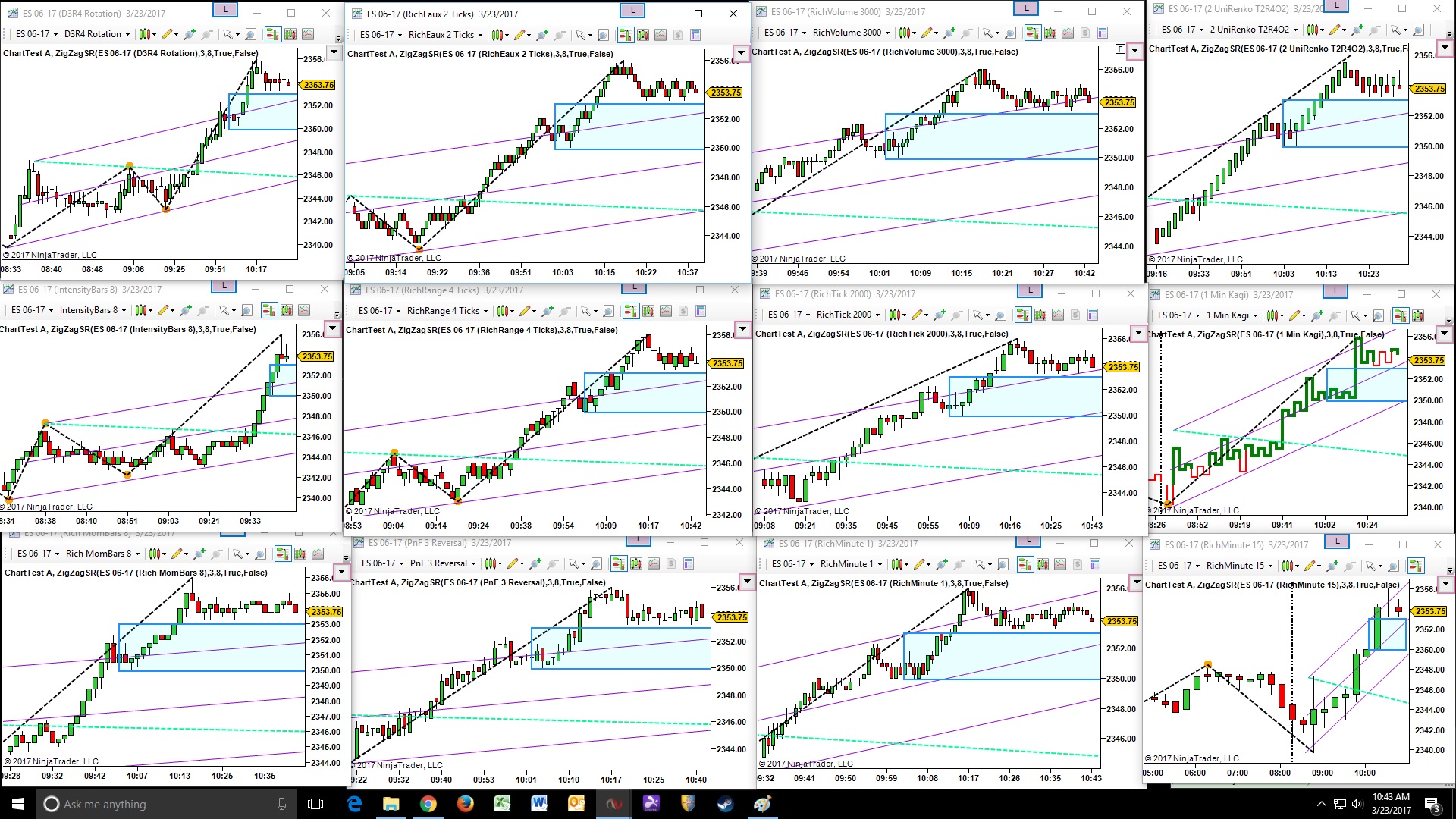Toggle Chart Trader in PnF 3 Reversal window
The width and height of the screenshot is (1456, 819).
click(618, 563)
